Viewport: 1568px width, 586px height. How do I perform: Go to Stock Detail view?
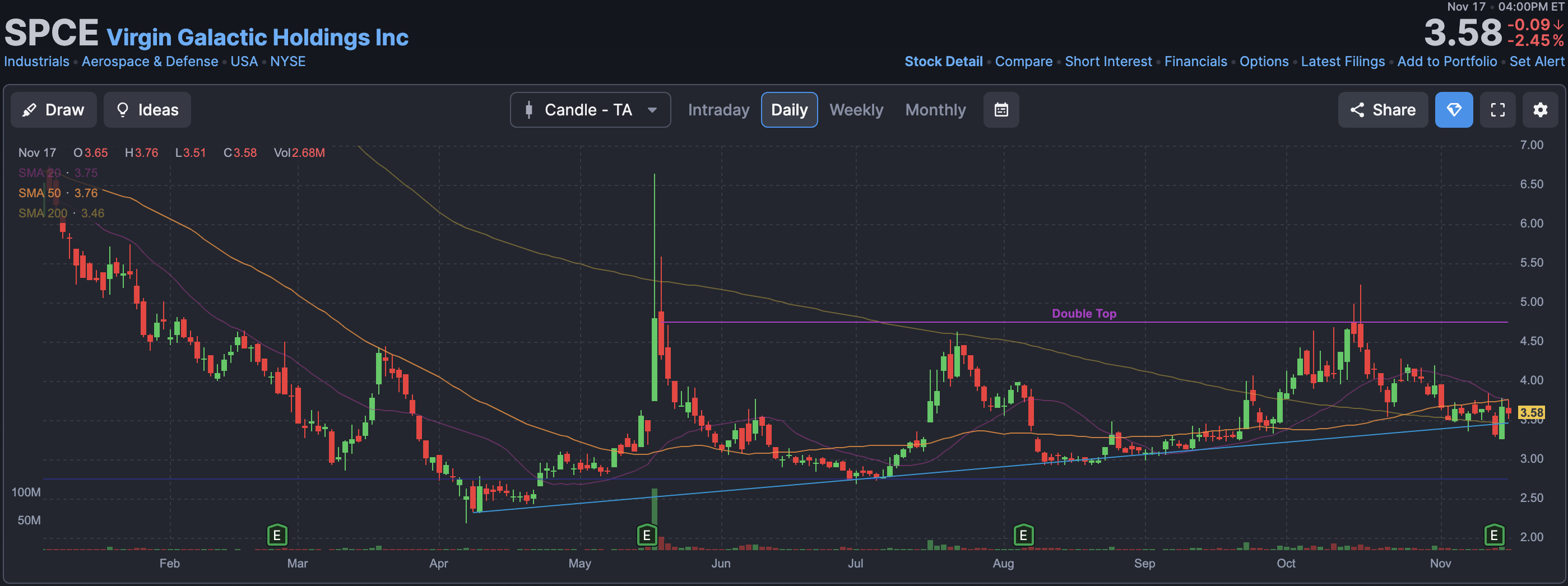pyautogui.click(x=944, y=62)
